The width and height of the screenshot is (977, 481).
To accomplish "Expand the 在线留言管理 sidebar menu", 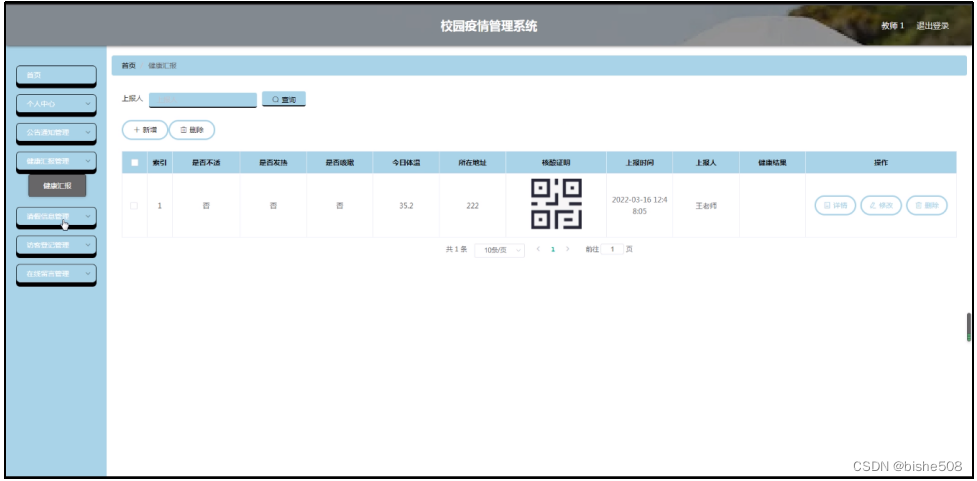I will [x=56, y=274].
